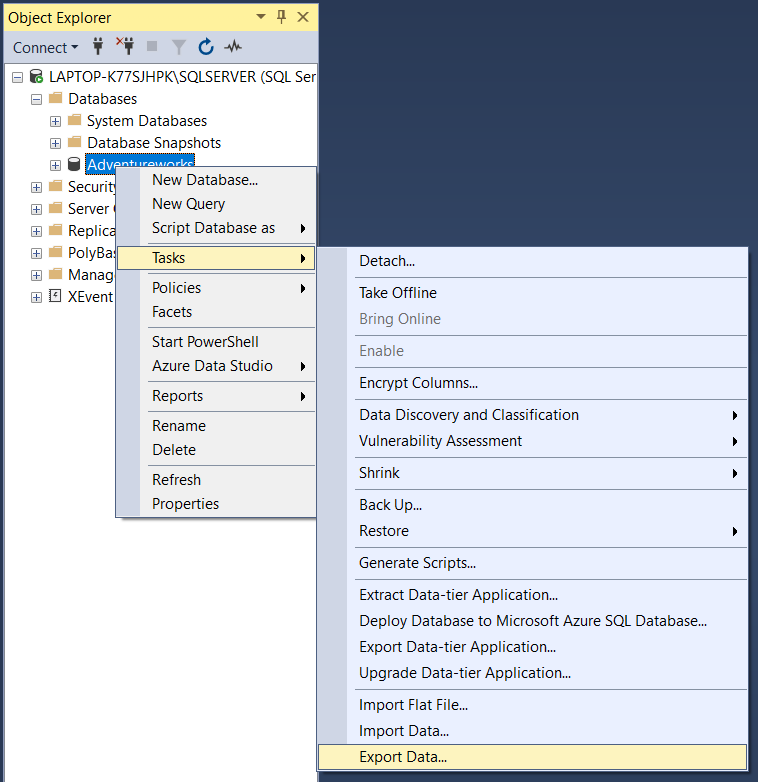
Task: Choose New Query from context menu
Action: point(216,204)
